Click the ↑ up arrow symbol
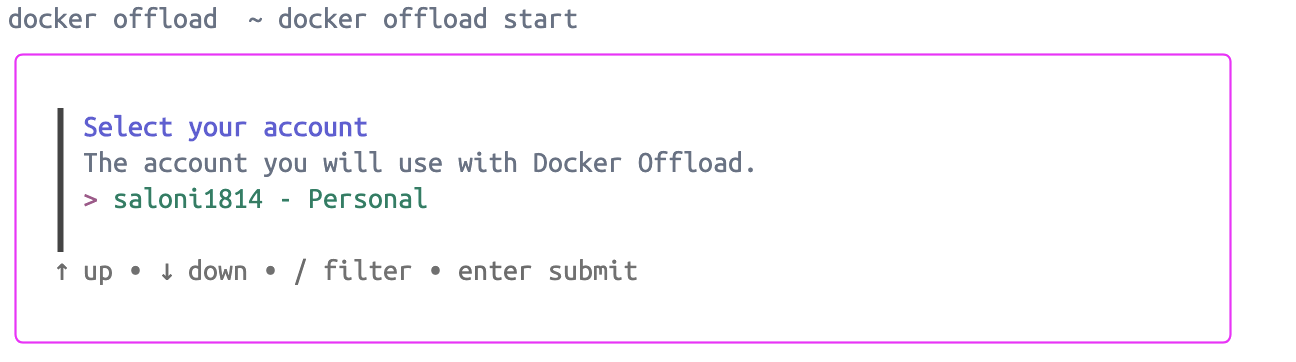This screenshot has height=362, width=1296. [62, 271]
